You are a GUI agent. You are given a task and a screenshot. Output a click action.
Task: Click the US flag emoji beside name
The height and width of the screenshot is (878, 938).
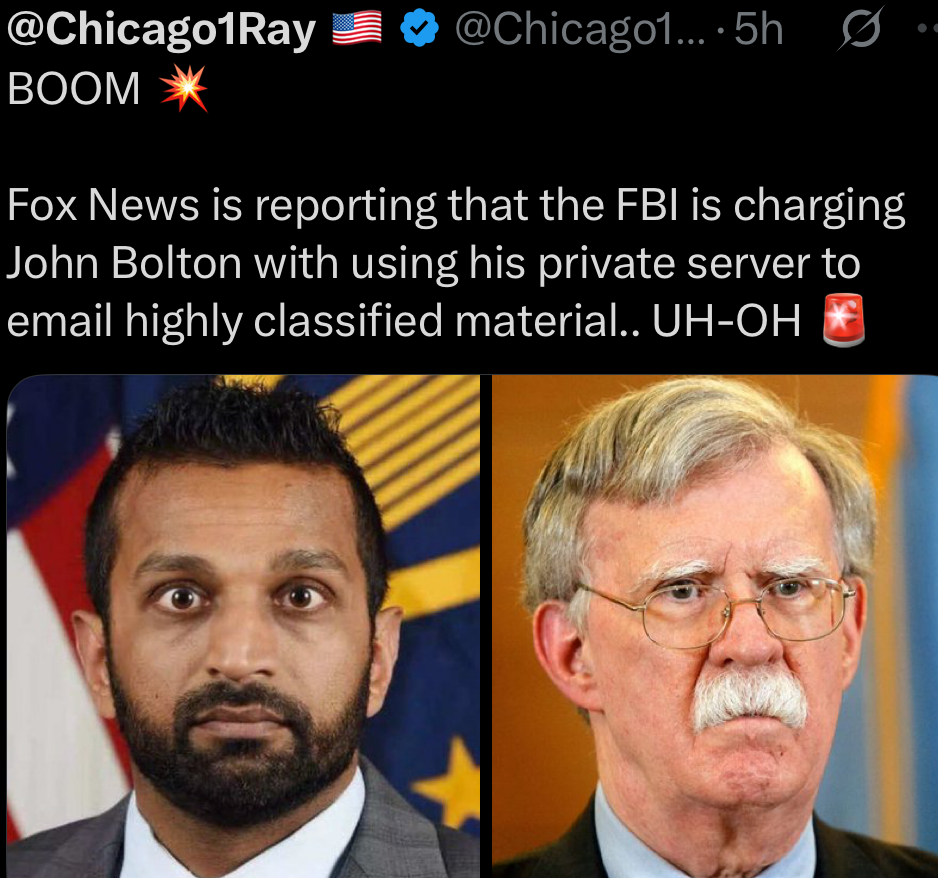tap(357, 28)
